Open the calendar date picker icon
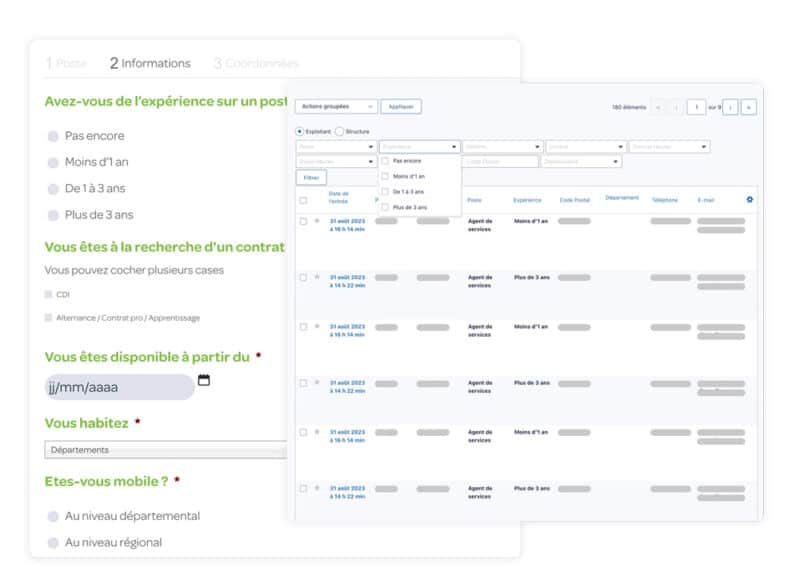The image size is (800, 584). (204, 380)
